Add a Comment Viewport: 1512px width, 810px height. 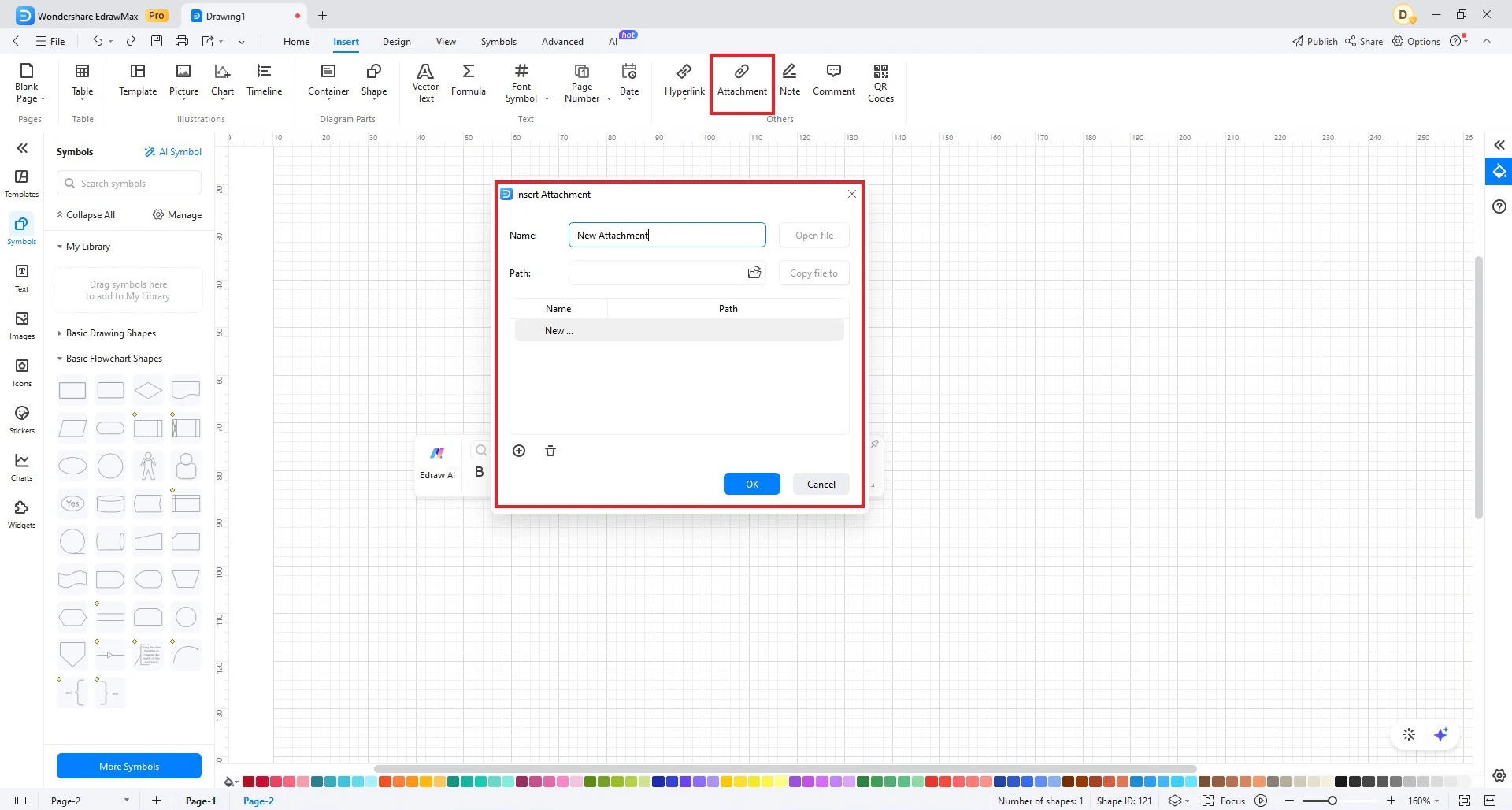click(x=834, y=80)
